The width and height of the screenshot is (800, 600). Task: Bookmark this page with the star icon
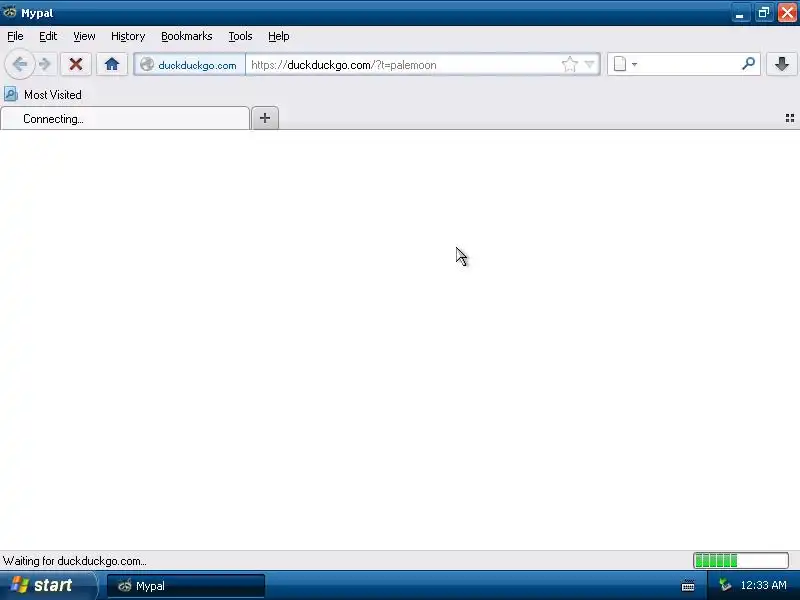[x=569, y=65]
